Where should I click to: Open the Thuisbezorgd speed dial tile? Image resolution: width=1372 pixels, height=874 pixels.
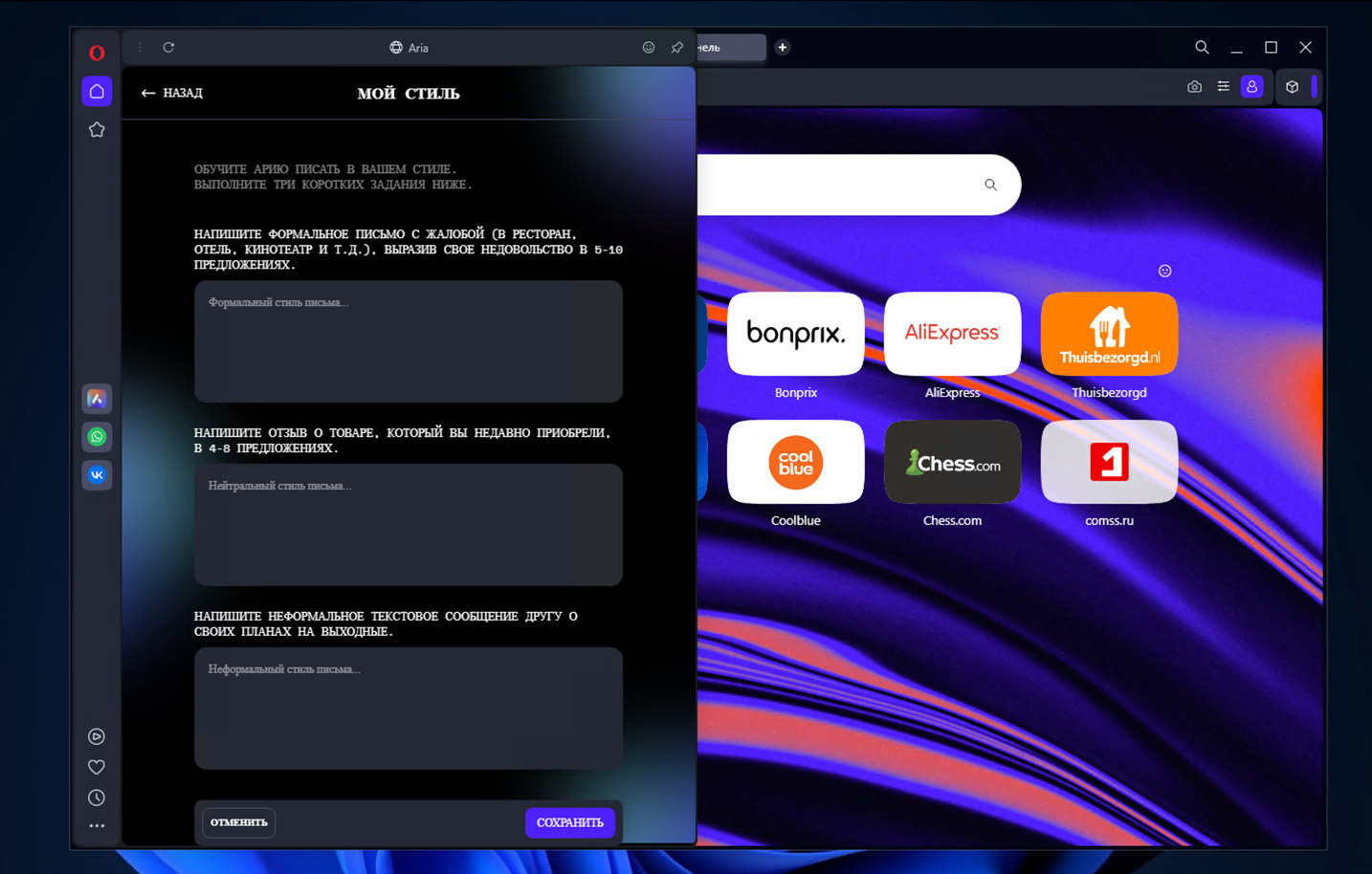click(1110, 334)
